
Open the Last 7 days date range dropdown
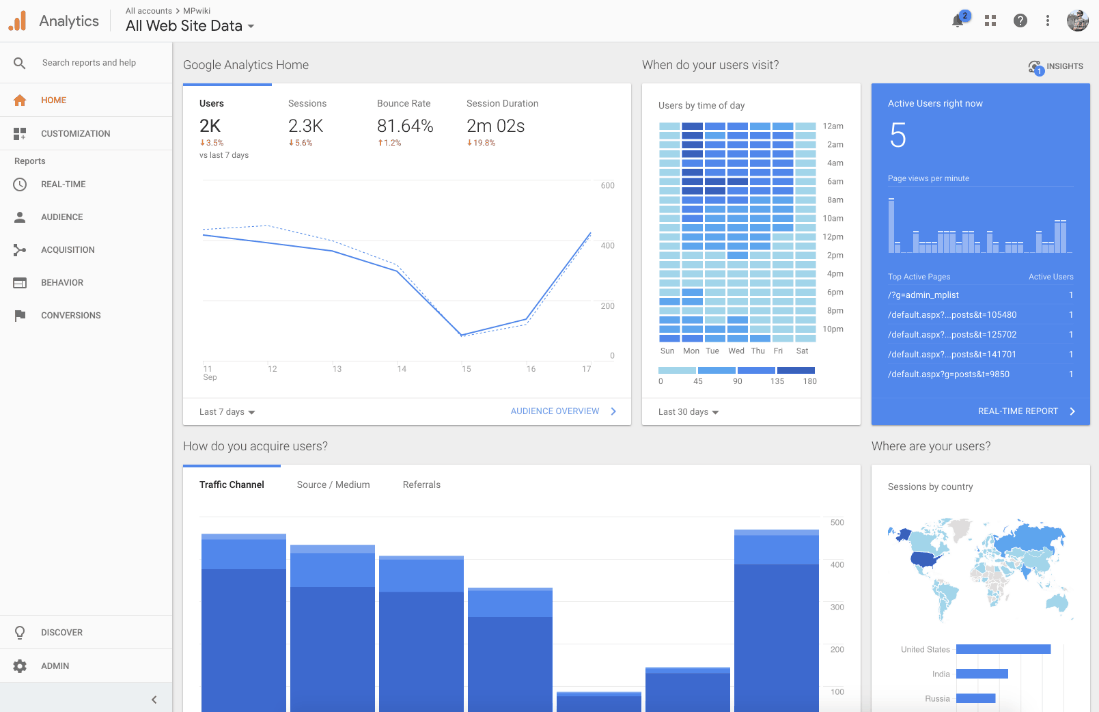(227, 412)
